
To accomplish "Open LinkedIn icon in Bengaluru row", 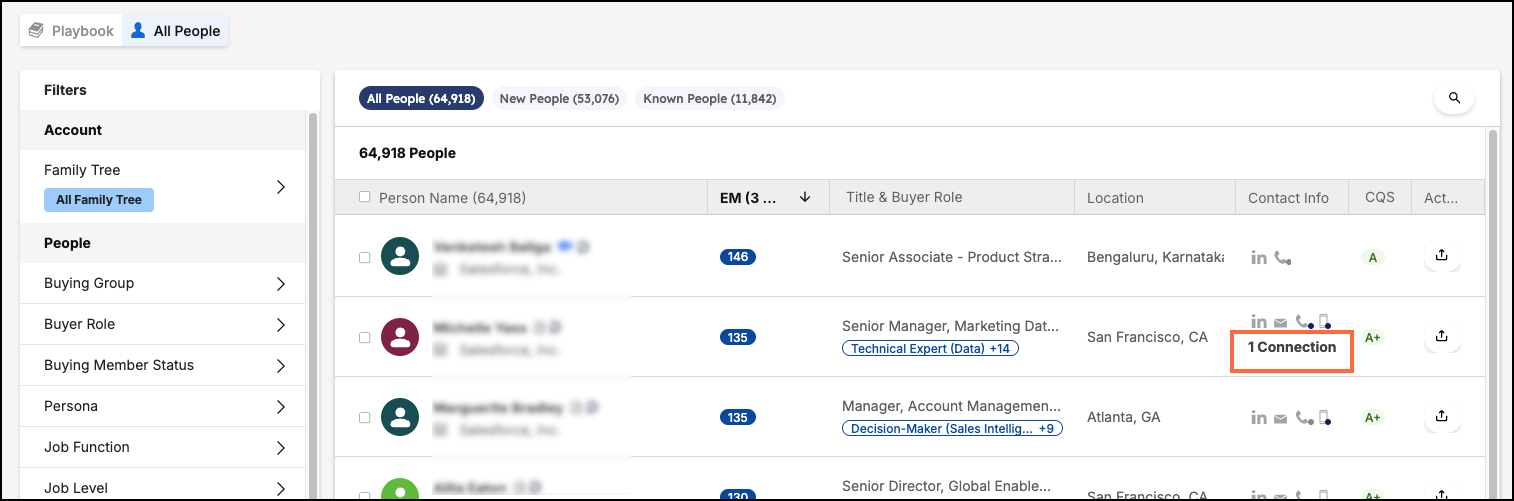I will 1259,258.
